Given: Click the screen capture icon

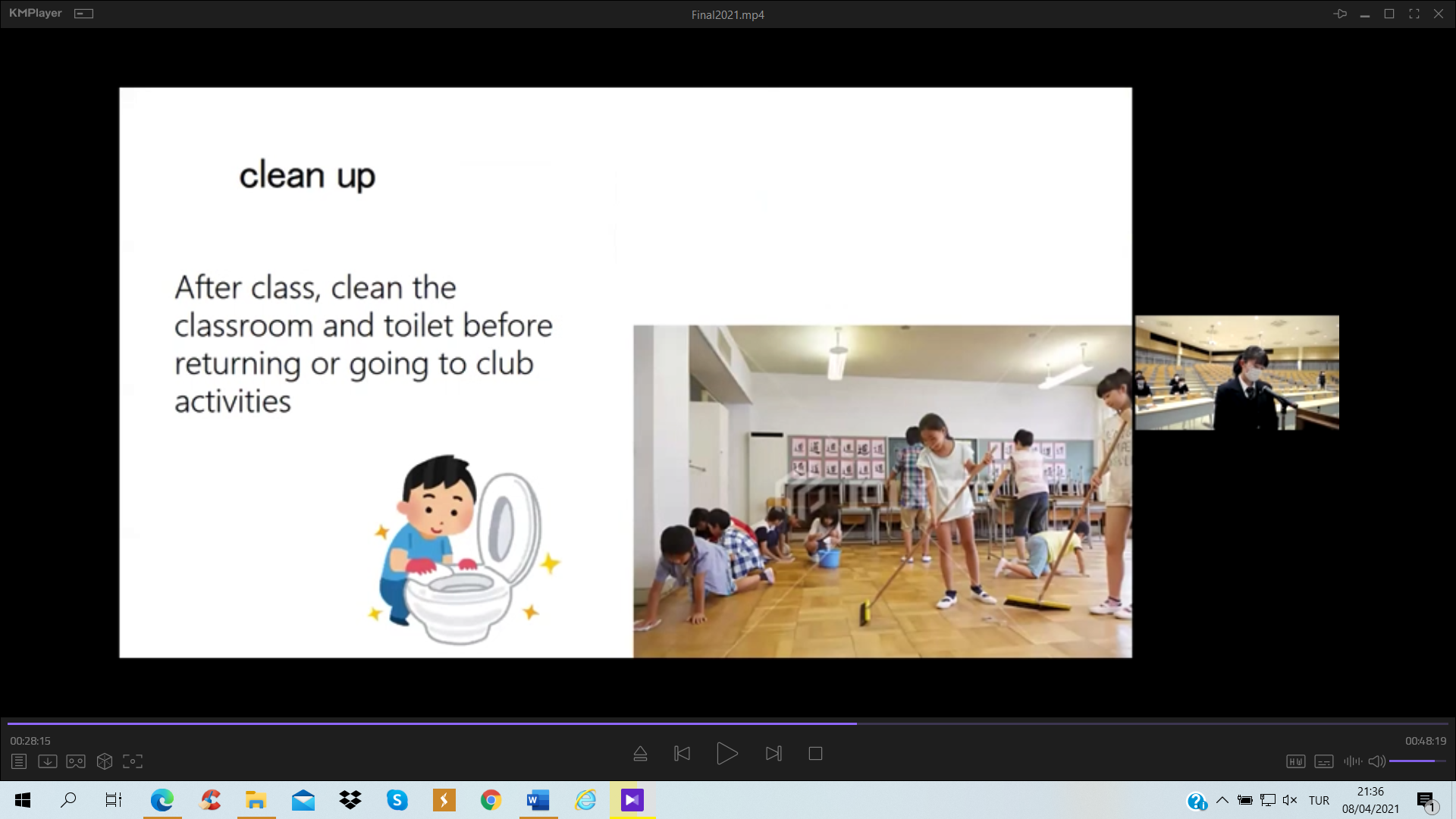Looking at the screenshot, I should 133,761.
